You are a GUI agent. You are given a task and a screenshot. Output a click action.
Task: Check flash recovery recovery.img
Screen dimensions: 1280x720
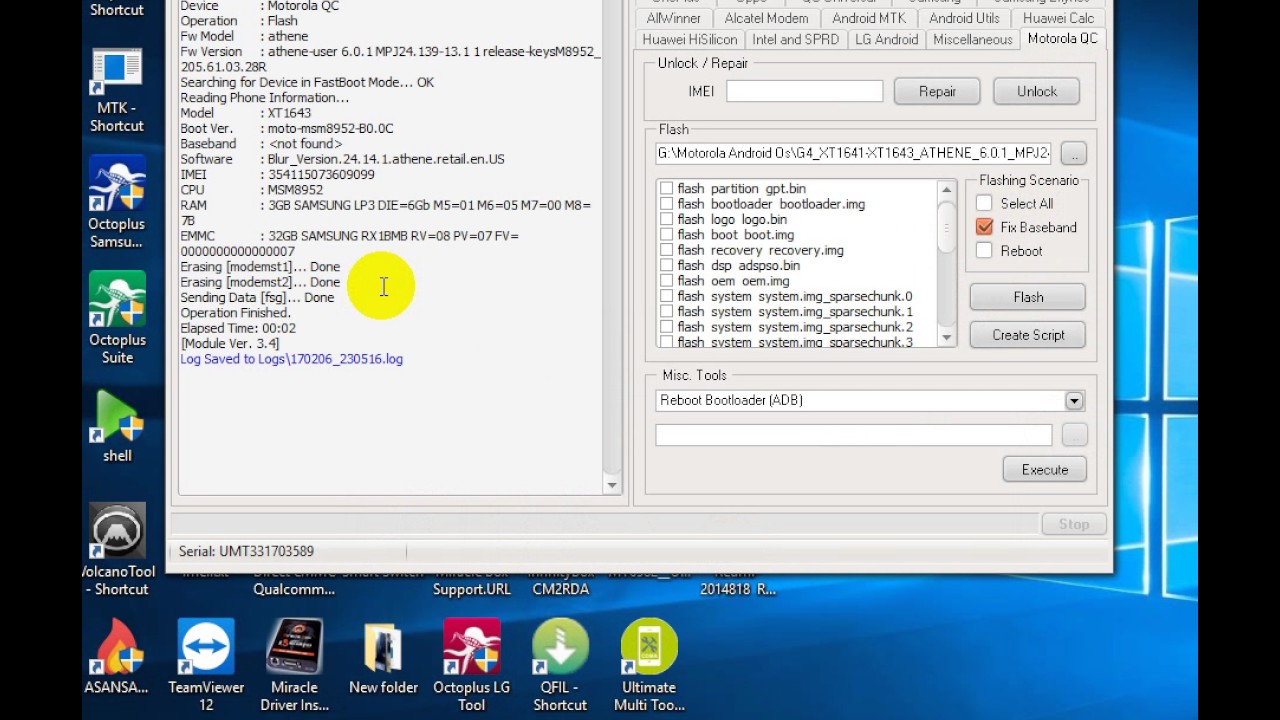click(x=666, y=250)
